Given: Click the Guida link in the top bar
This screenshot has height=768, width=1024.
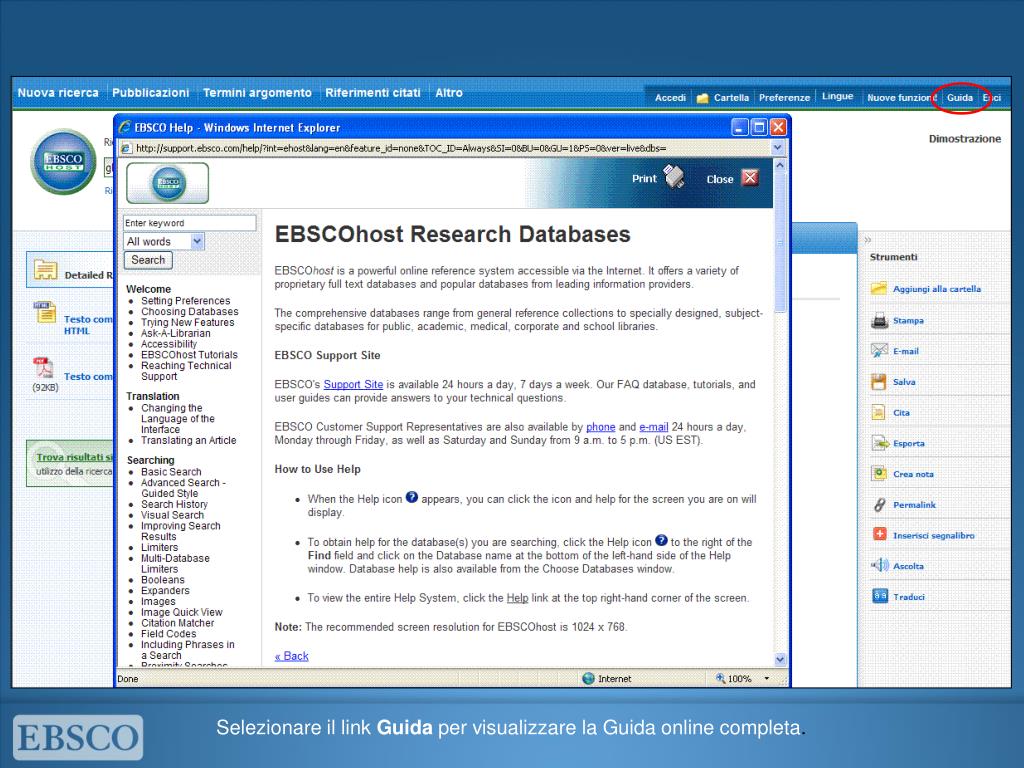Looking at the screenshot, I should click(x=960, y=97).
